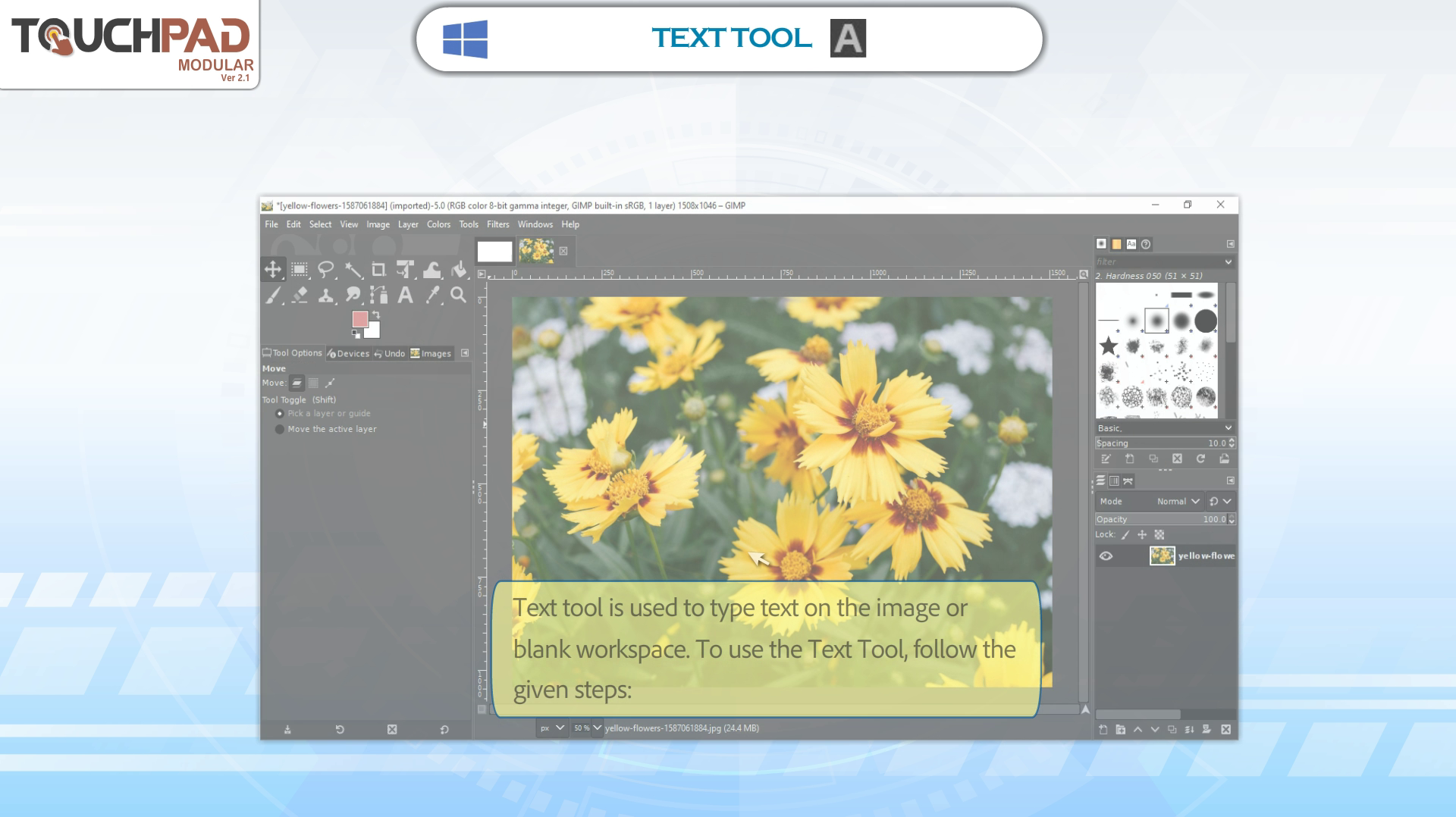Select the Text tool in the toolbox
This screenshot has height=817, width=1456.
click(406, 296)
